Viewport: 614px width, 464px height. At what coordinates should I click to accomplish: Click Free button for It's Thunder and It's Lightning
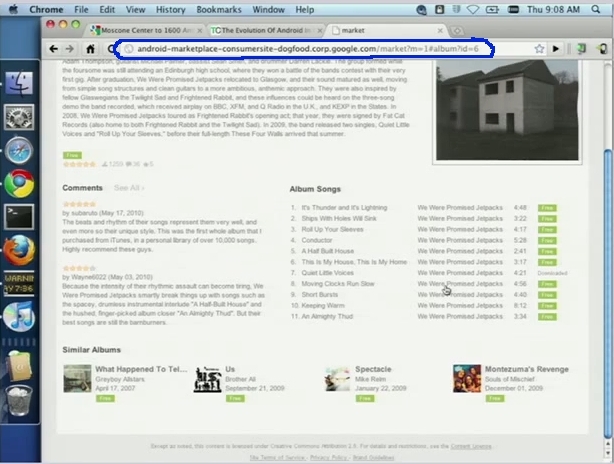tap(547, 208)
